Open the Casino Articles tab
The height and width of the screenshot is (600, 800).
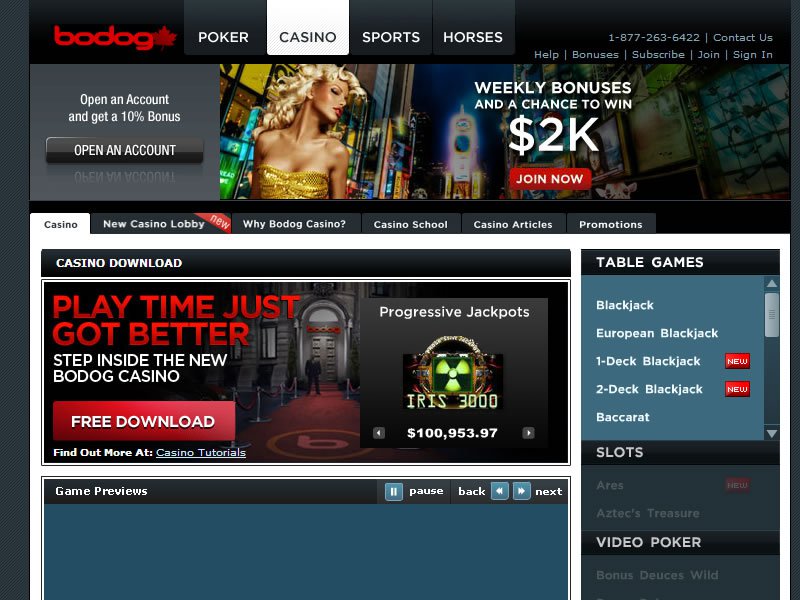(x=513, y=223)
